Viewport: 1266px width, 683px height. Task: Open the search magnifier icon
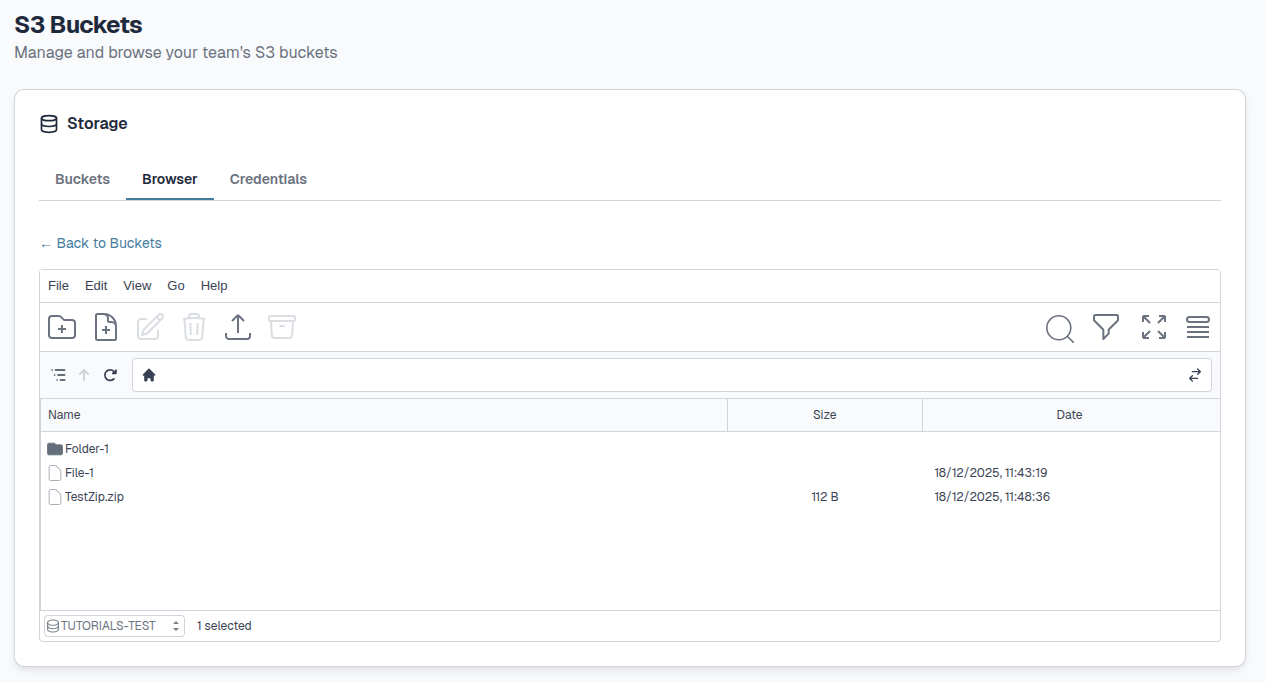(x=1059, y=328)
